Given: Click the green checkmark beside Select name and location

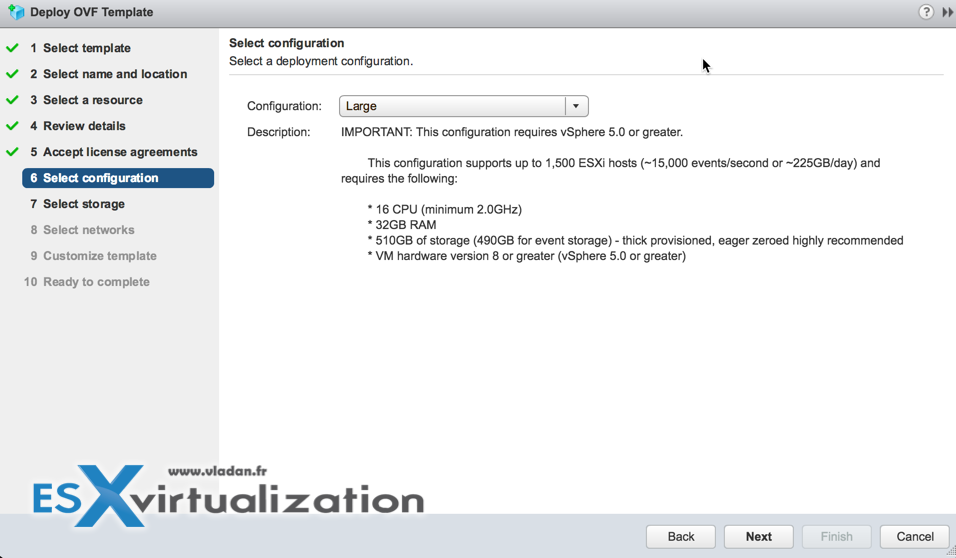Looking at the screenshot, I should pyautogui.click(x=12, y=74).
